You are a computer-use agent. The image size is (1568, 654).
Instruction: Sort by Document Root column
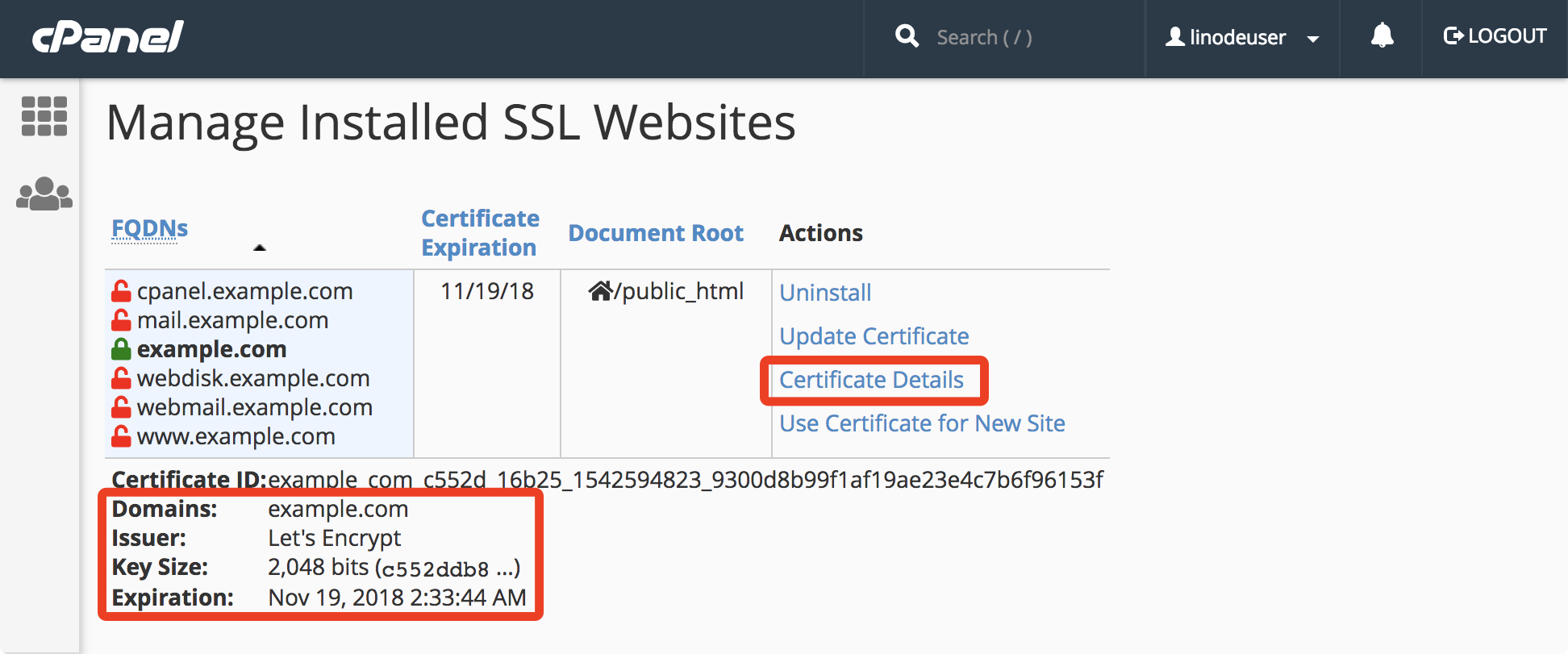(x=655, y=233)
